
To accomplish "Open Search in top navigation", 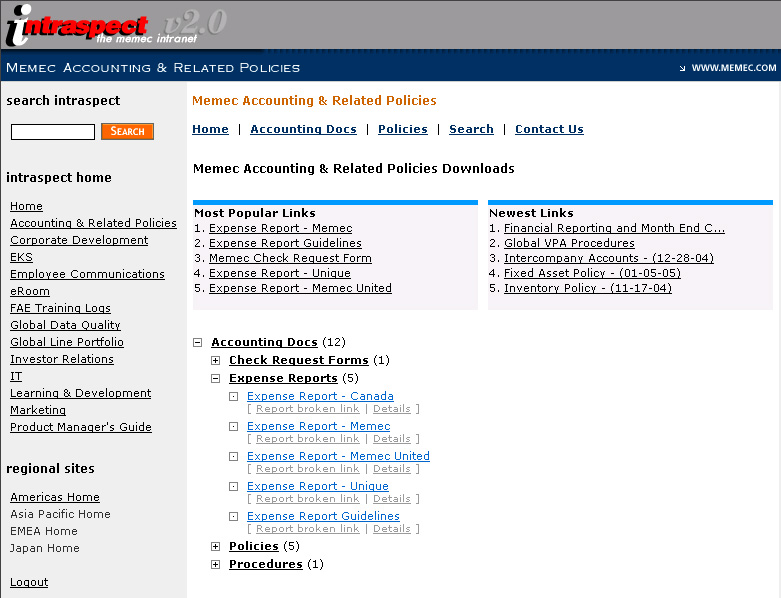I will coord(471,129).
